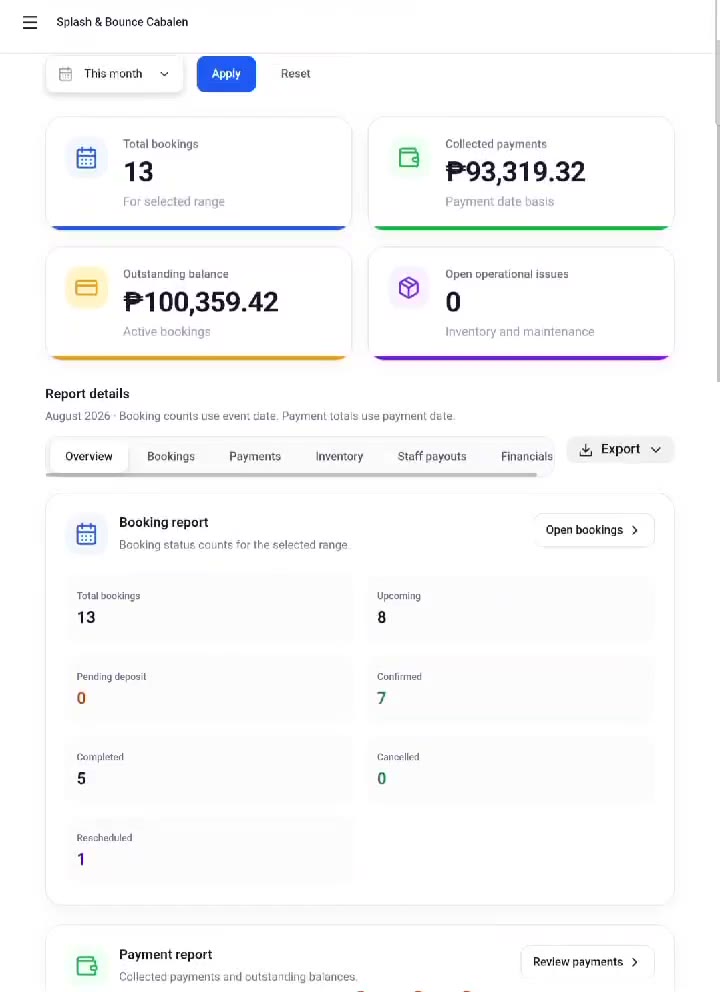
Task: Click the Payment report wallet icon
Action: 87,966
